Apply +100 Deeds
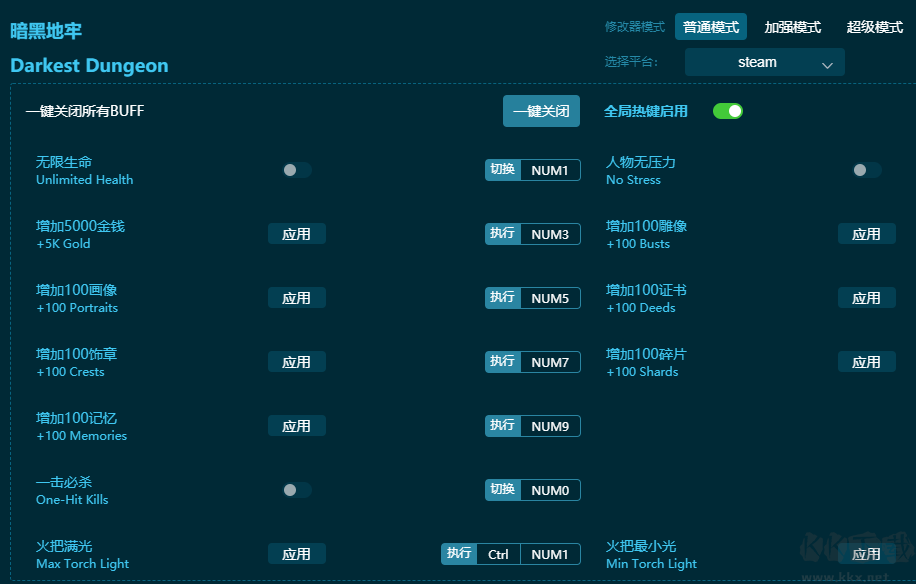Image resolution: width=916 pixels, height=584 pixels. coord(866,297)
